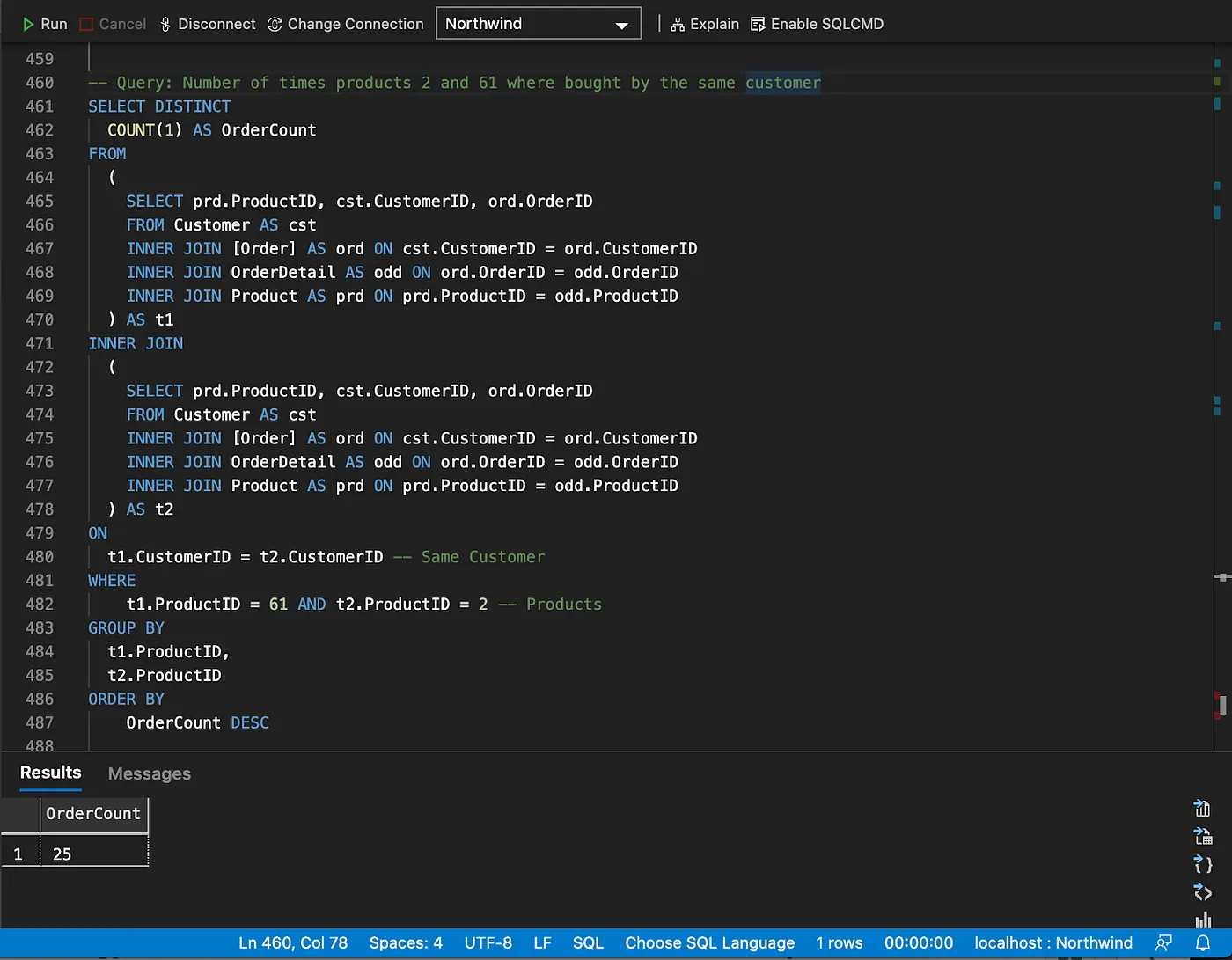The height and width of the screenshot is (960, 1232).
Task: Place cursor on the ORDER BY keyword
Action: 126,699
